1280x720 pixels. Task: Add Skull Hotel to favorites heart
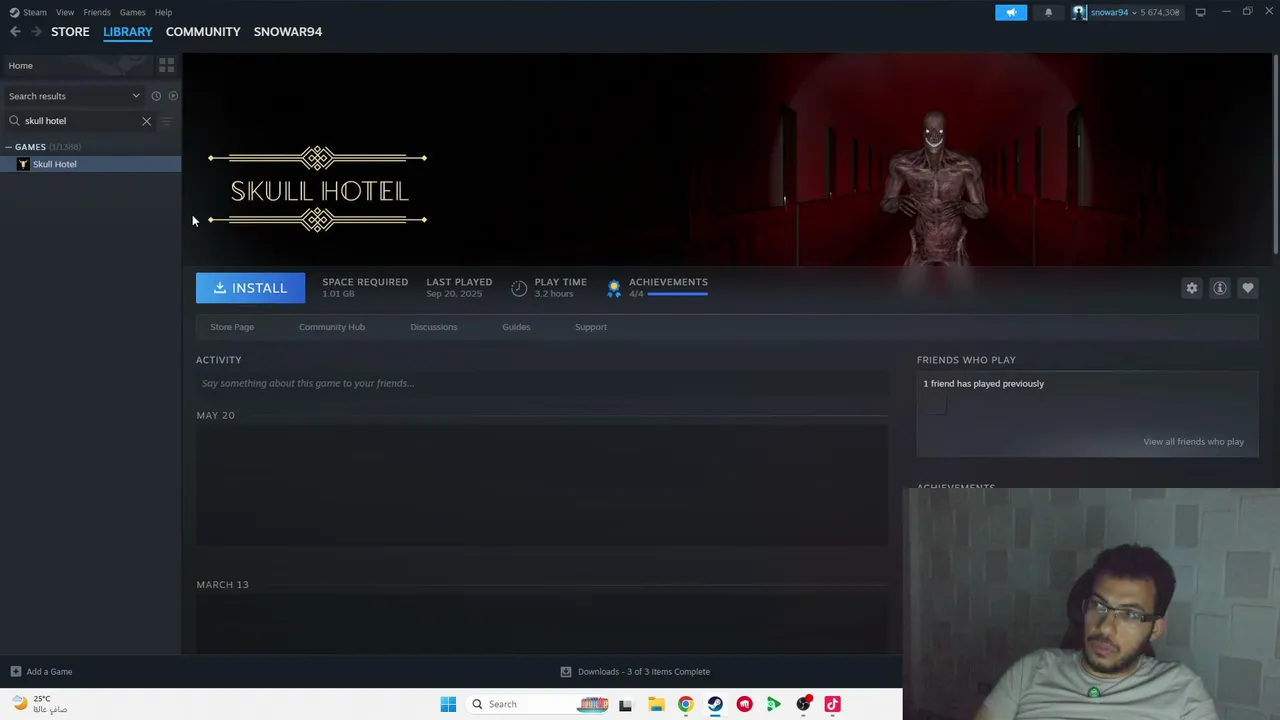click(x=1247, y=288)
